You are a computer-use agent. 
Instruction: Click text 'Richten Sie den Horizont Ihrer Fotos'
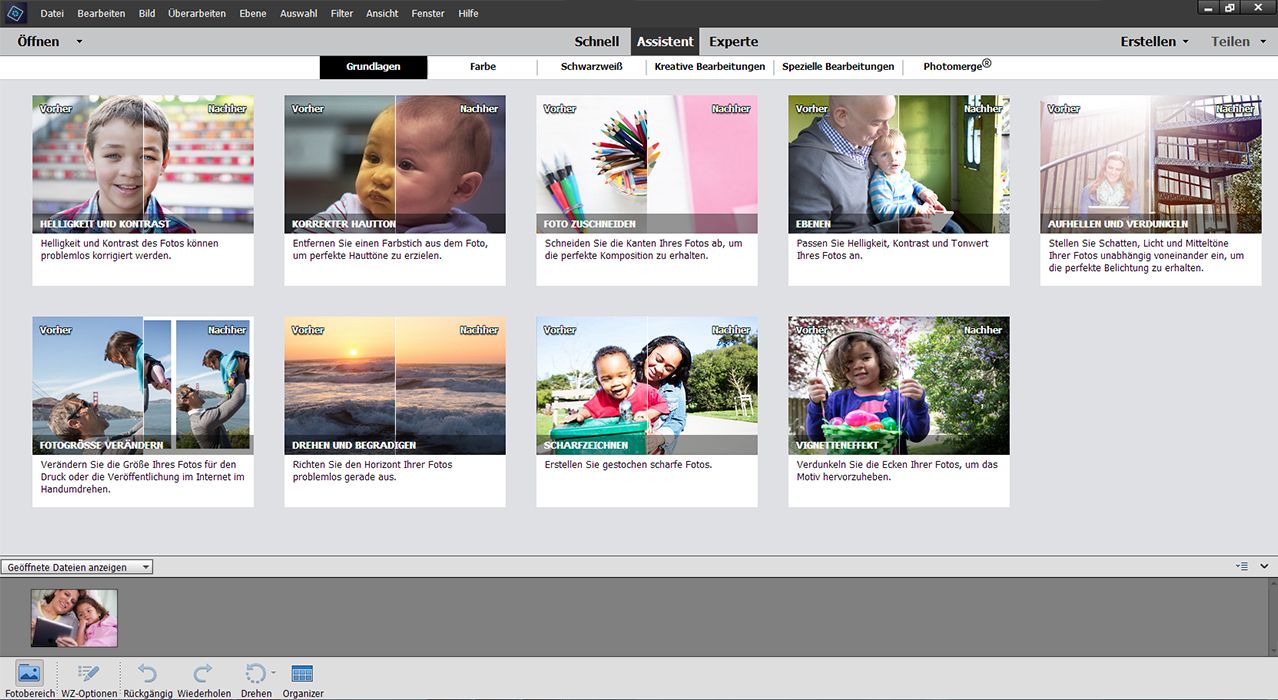[x=373, y=465]
